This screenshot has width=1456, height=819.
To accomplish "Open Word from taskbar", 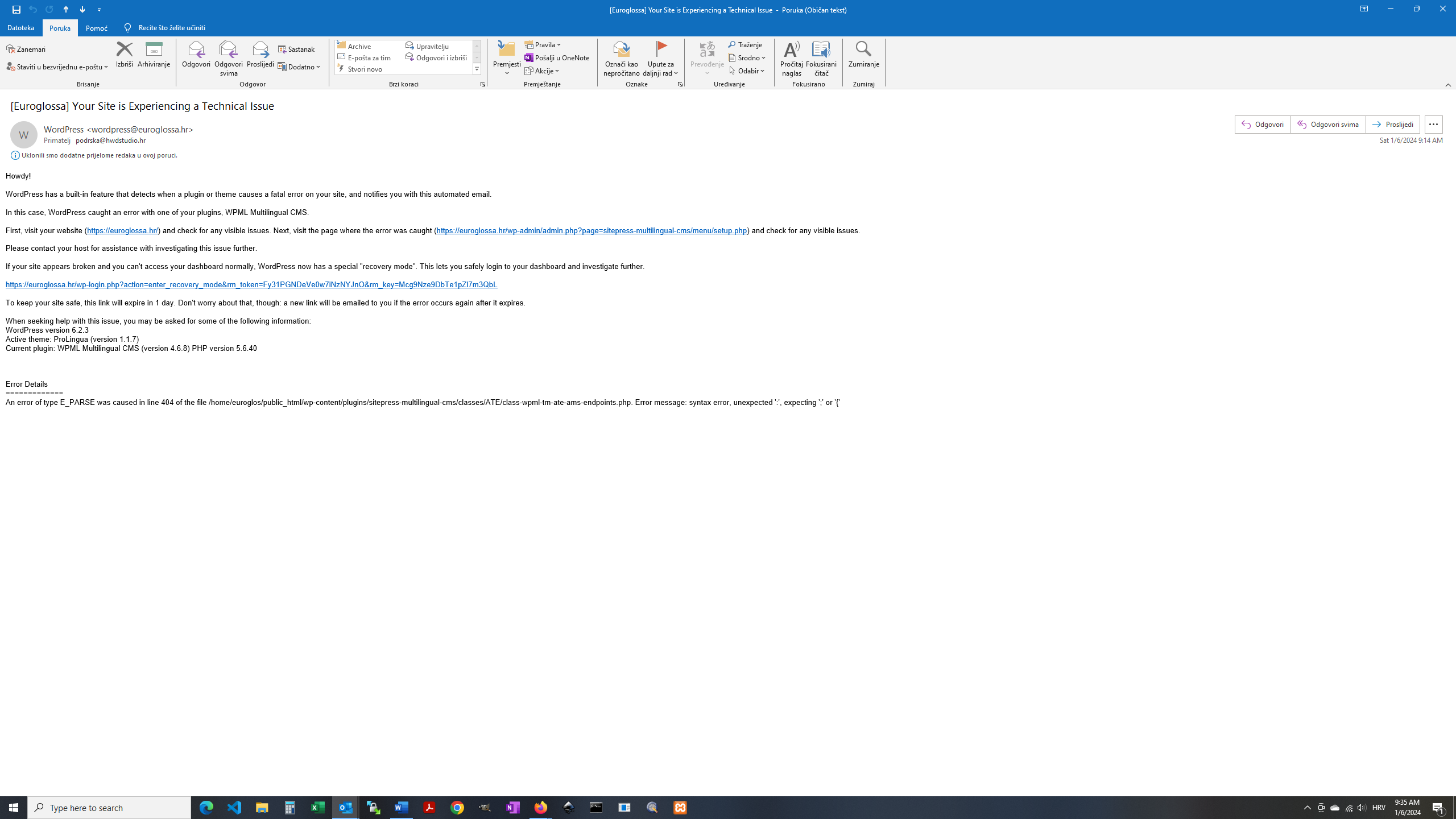I will [x=401, y=808].
